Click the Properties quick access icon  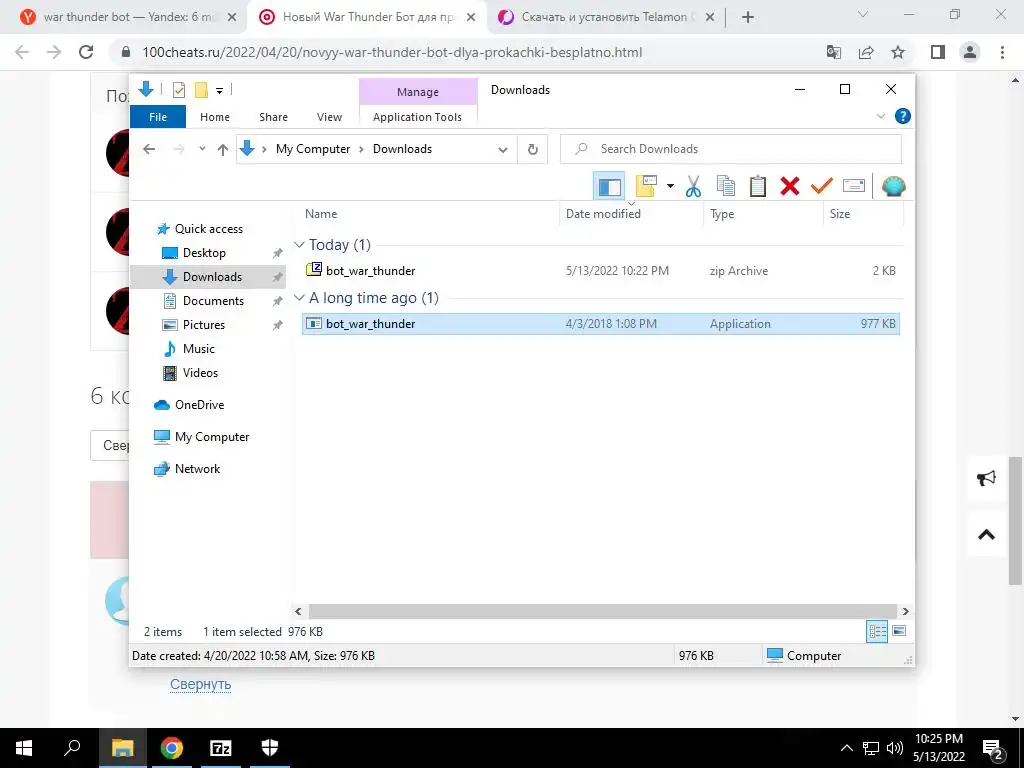click(178, 90)
